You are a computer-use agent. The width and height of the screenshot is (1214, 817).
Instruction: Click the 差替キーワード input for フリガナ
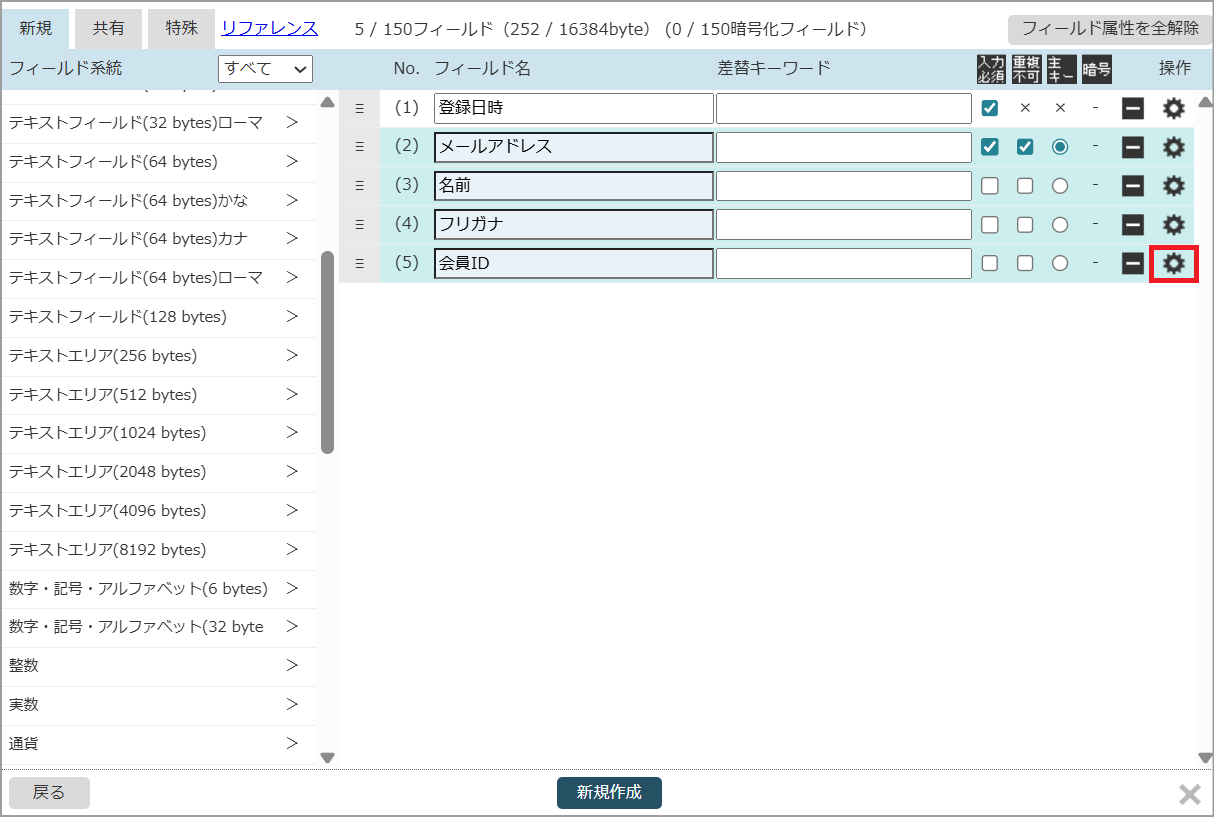(843, 225)
